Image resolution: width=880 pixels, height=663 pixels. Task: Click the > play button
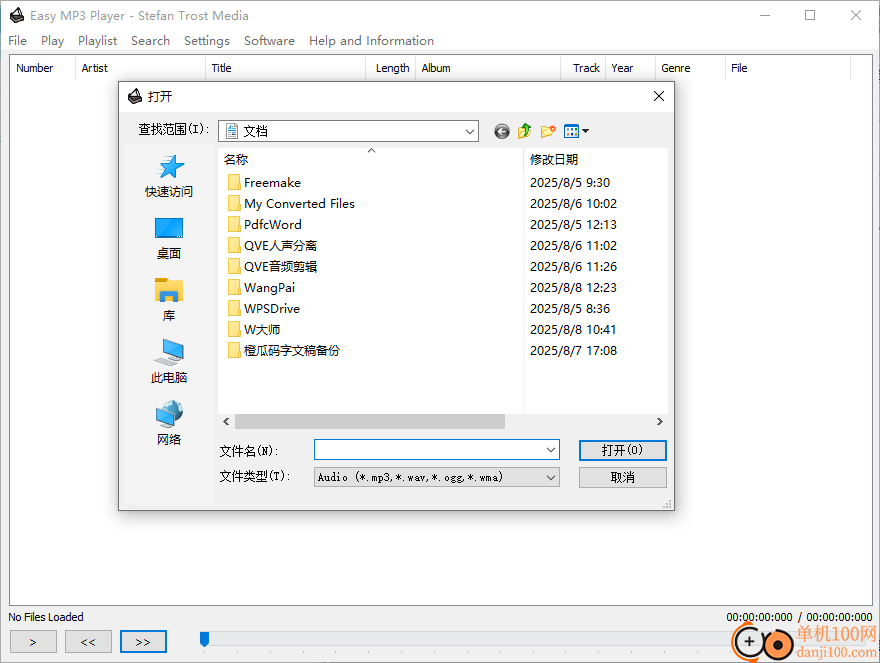coord(33,642)
